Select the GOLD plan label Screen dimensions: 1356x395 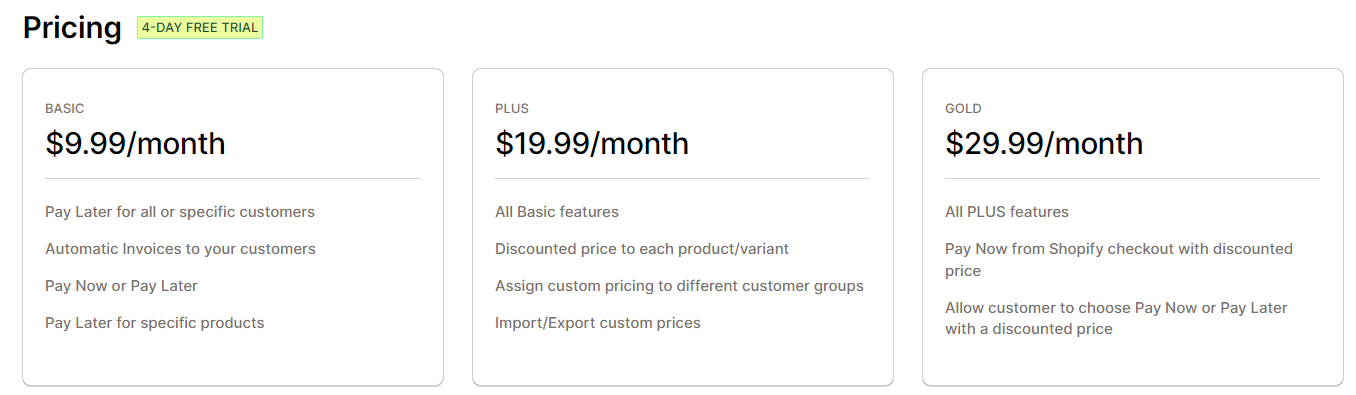click(963, 108)
